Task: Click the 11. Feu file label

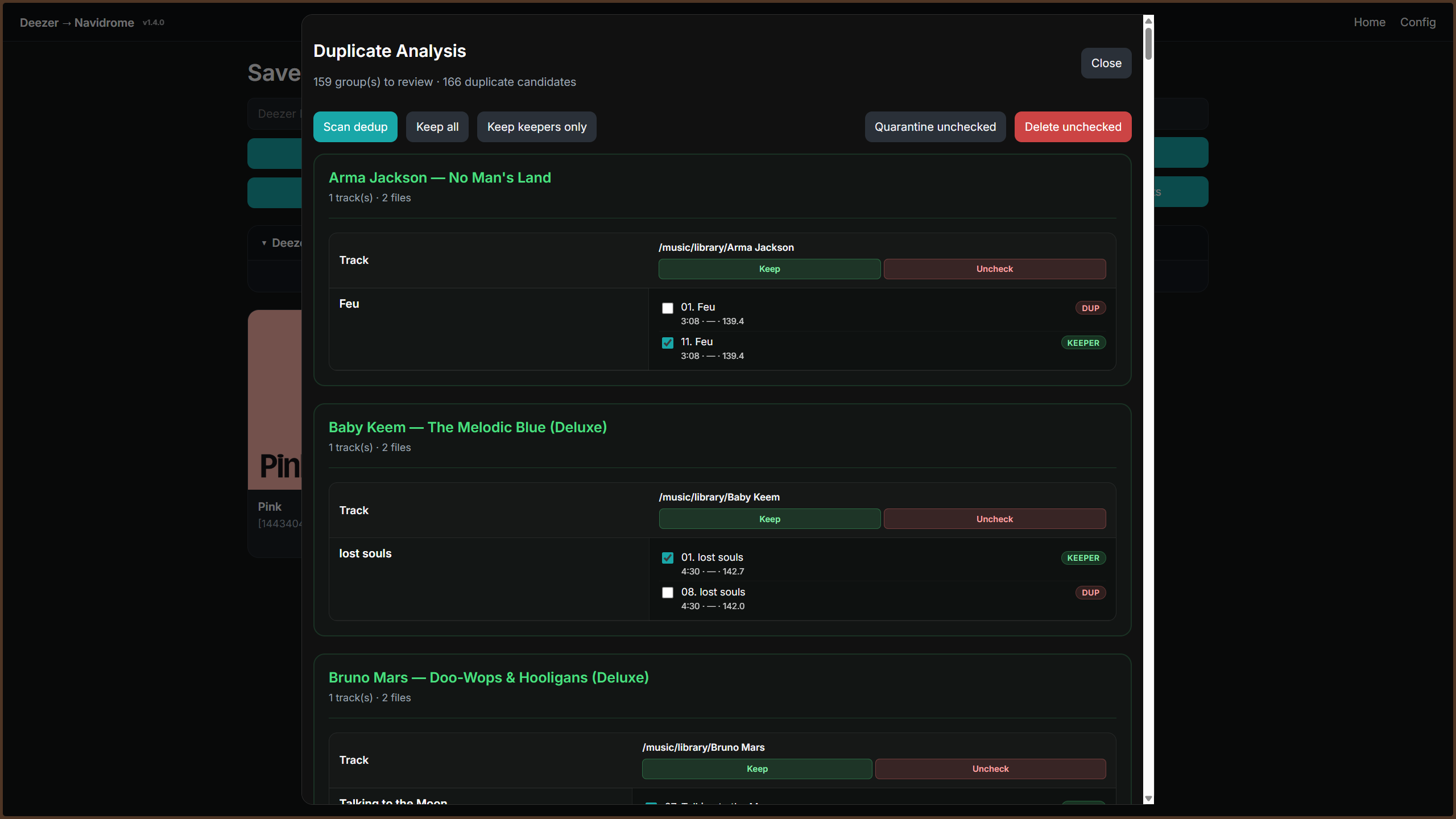Action: (697, 342)
